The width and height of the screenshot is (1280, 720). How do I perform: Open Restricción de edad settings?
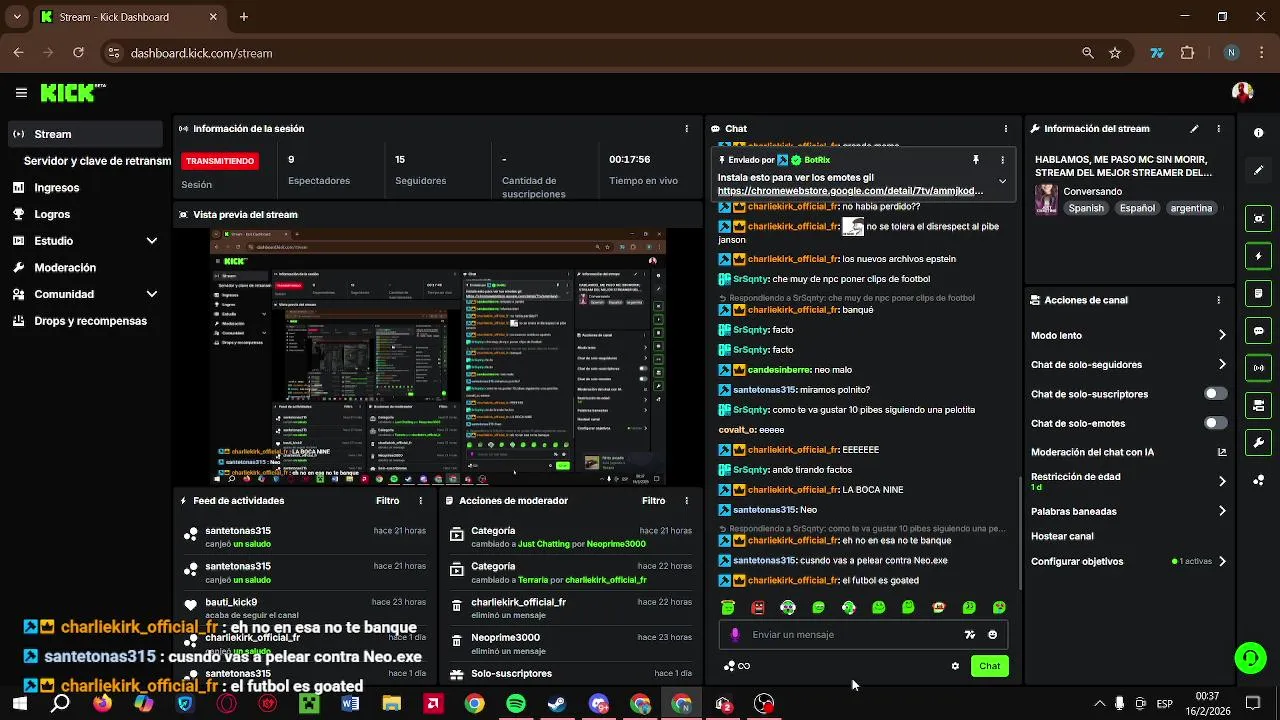(x=1128, y=481)
